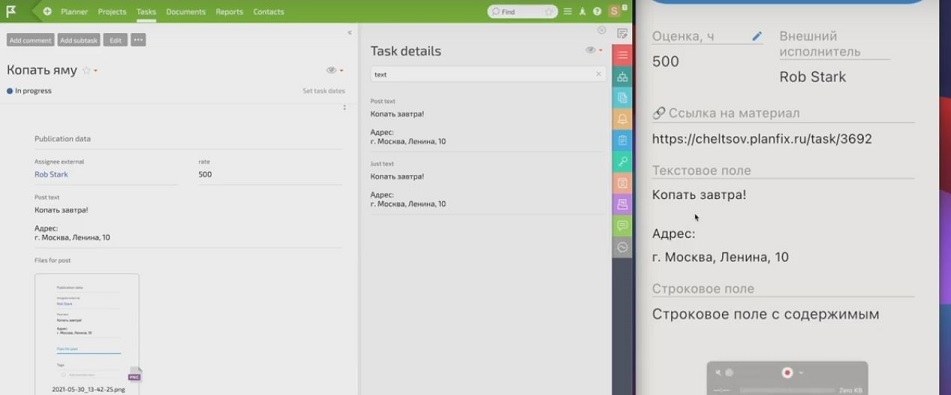This screenshot has width=951, height=395.
Task: Open the Projects menu
Action: (112, 12)
